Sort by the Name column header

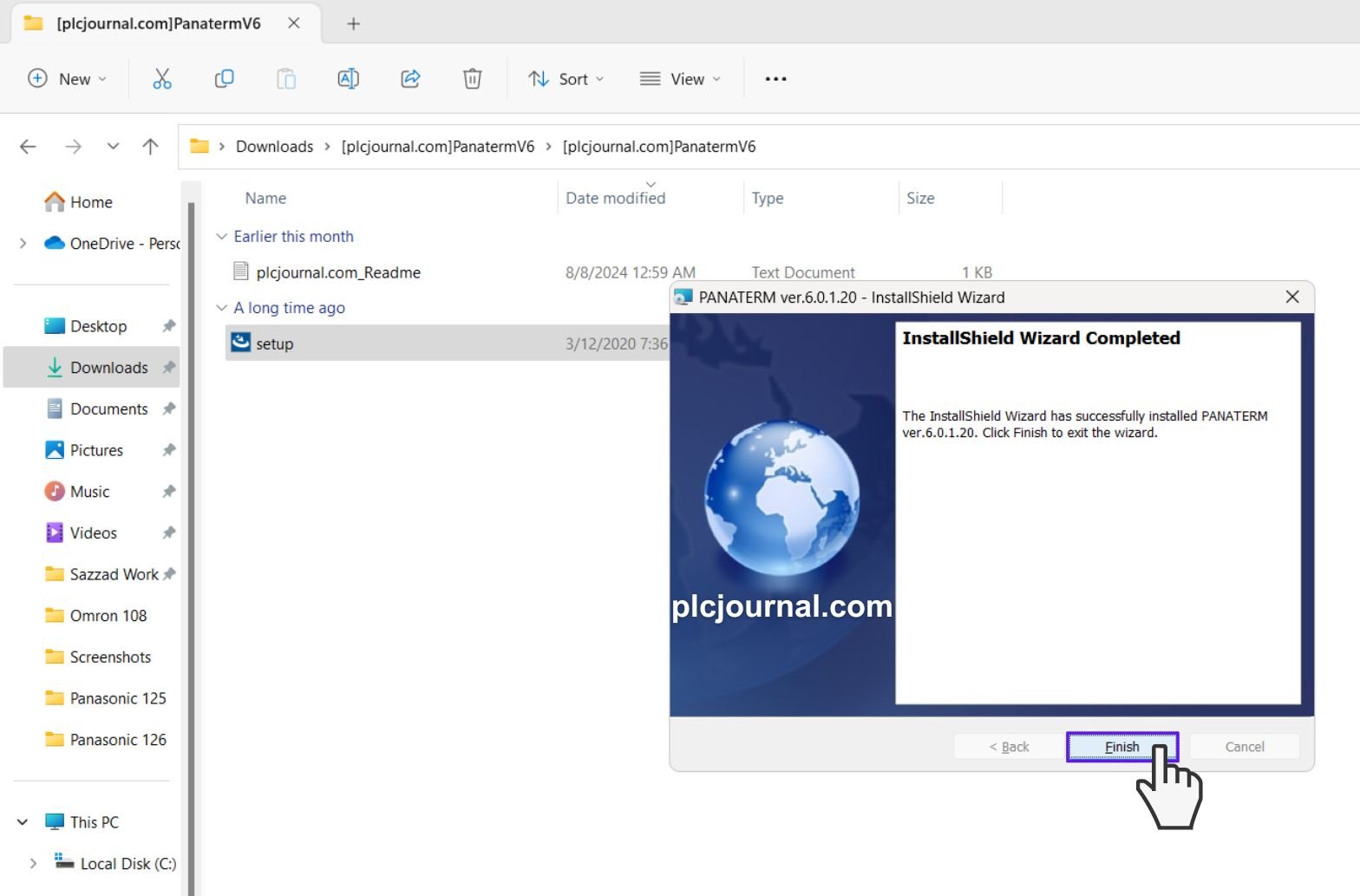[x=265, y=198]
